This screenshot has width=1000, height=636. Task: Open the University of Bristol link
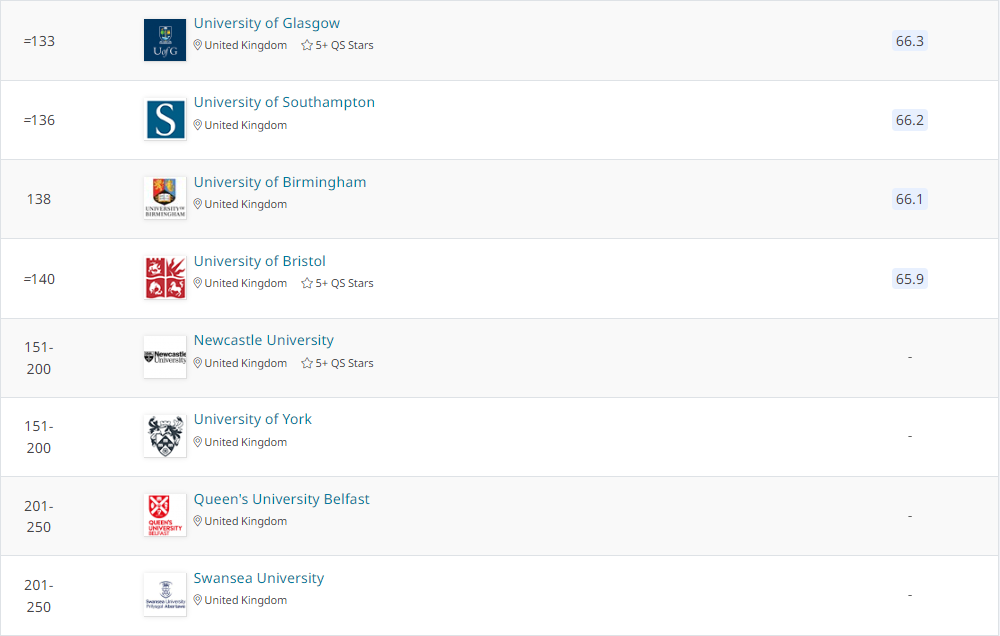click(x=260, y=261)
